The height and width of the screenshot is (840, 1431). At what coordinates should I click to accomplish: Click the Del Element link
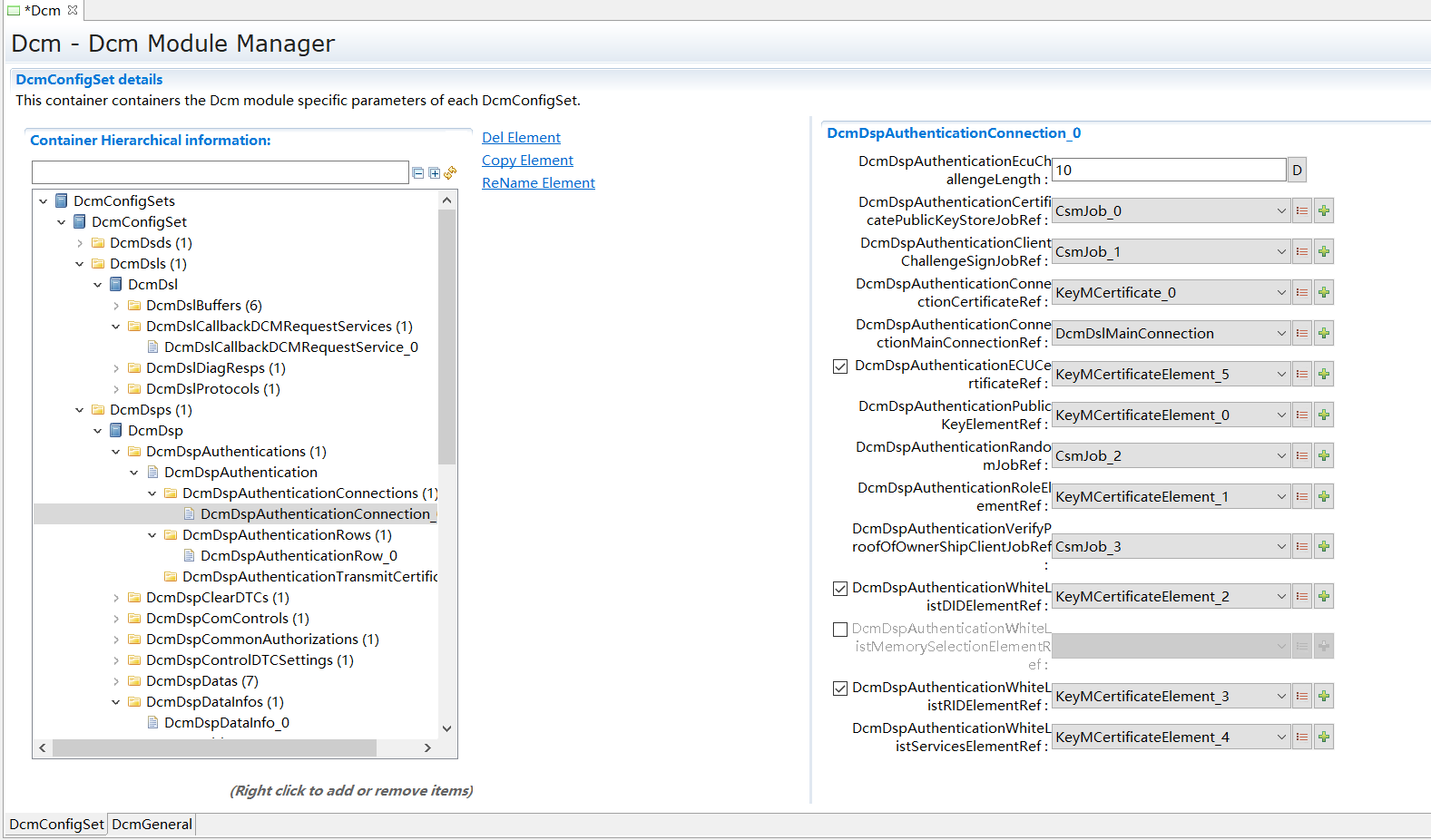click(521, 138)
